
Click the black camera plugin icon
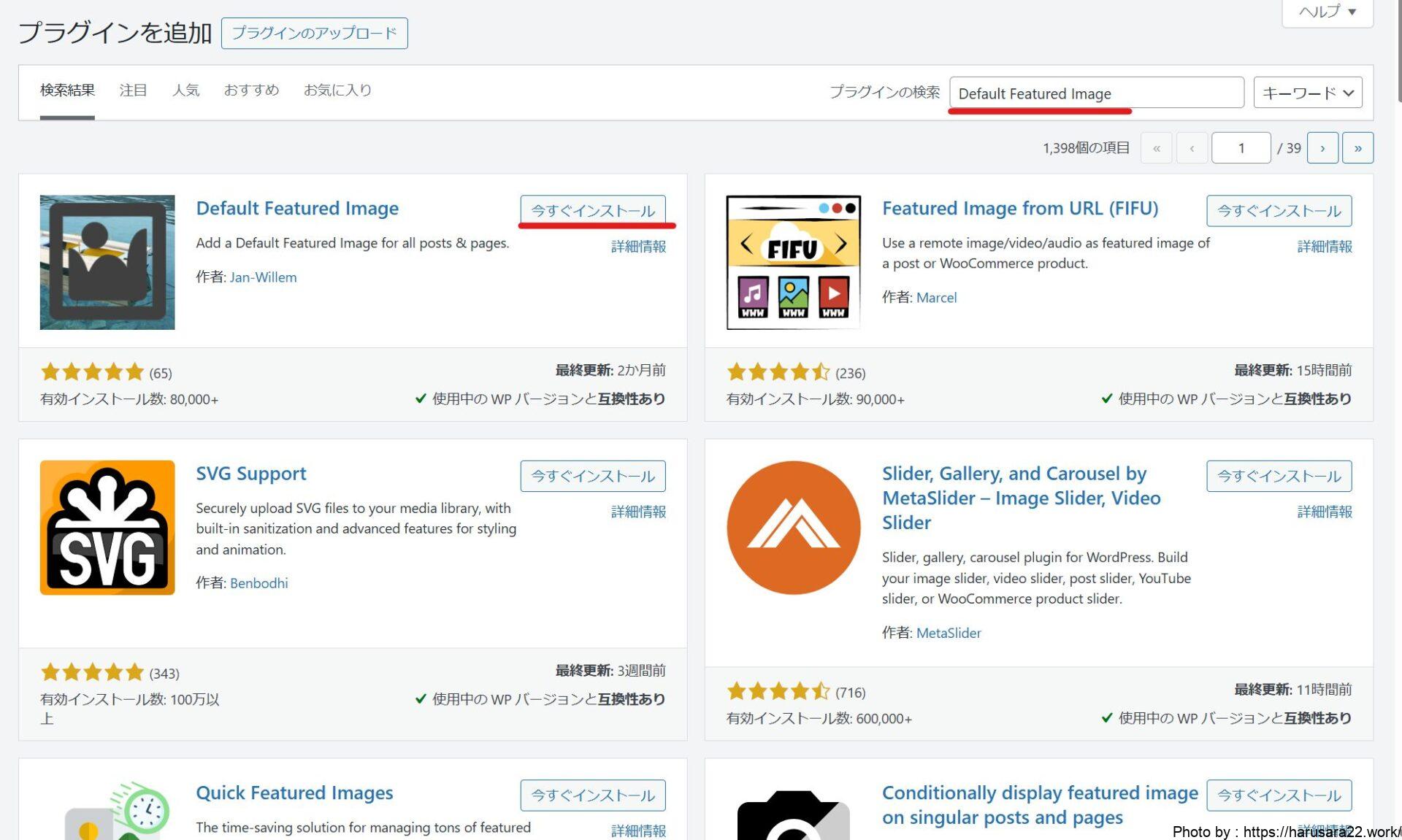[793, 816]
